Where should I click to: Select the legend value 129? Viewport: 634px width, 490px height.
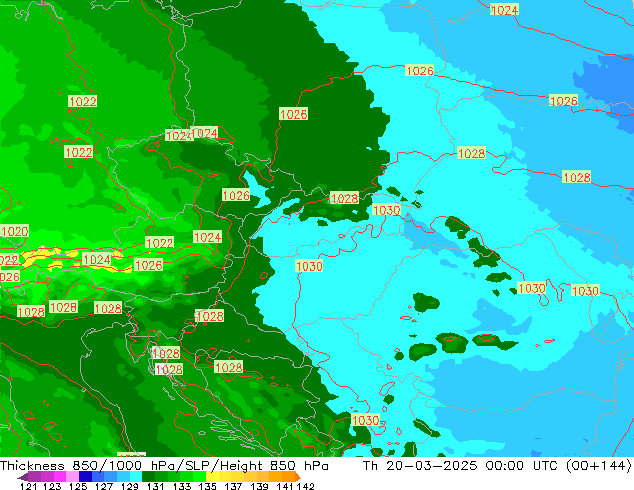129,486
